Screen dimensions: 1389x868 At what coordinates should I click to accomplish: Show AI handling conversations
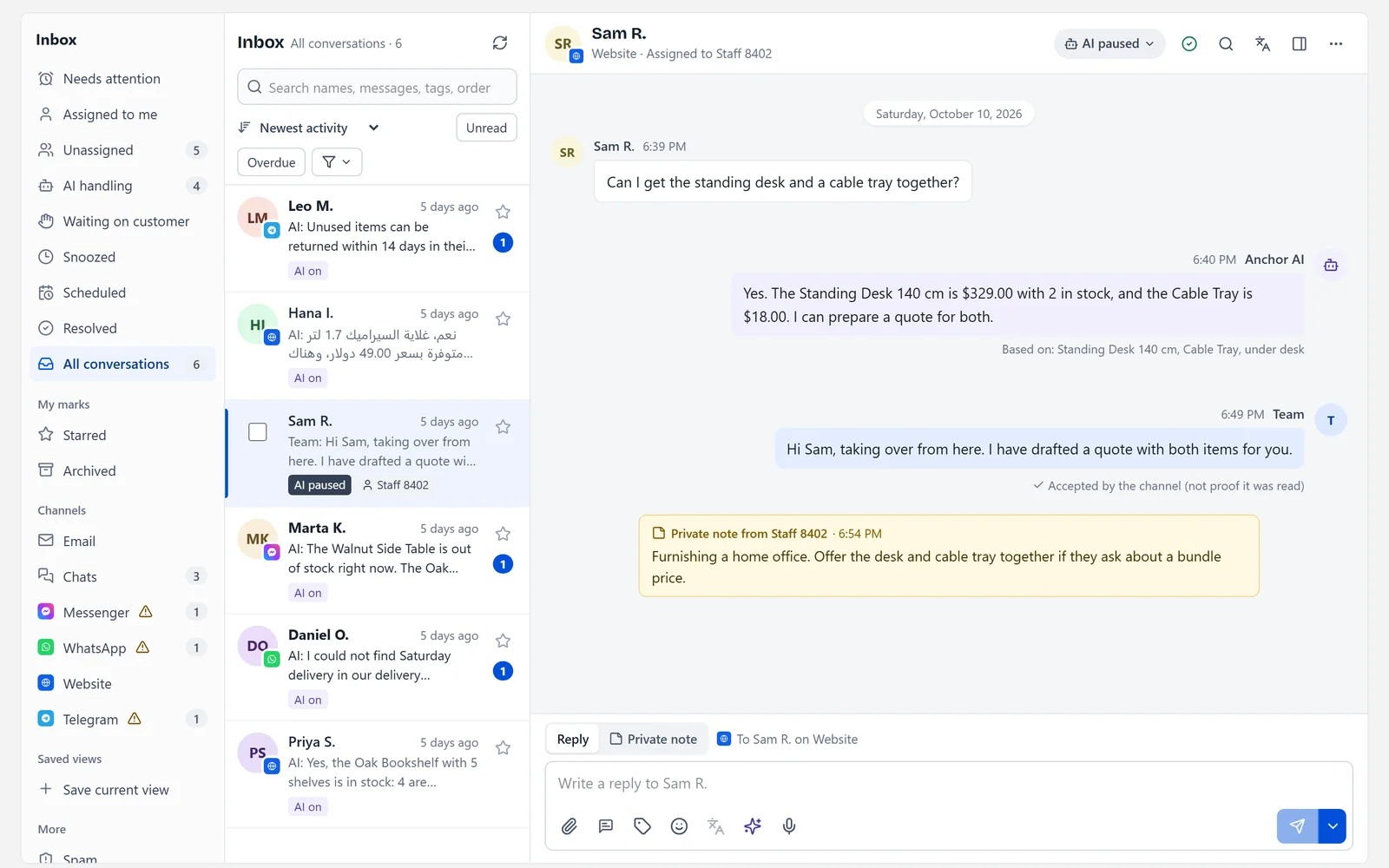pyautogui.click(x=122, y=186)
